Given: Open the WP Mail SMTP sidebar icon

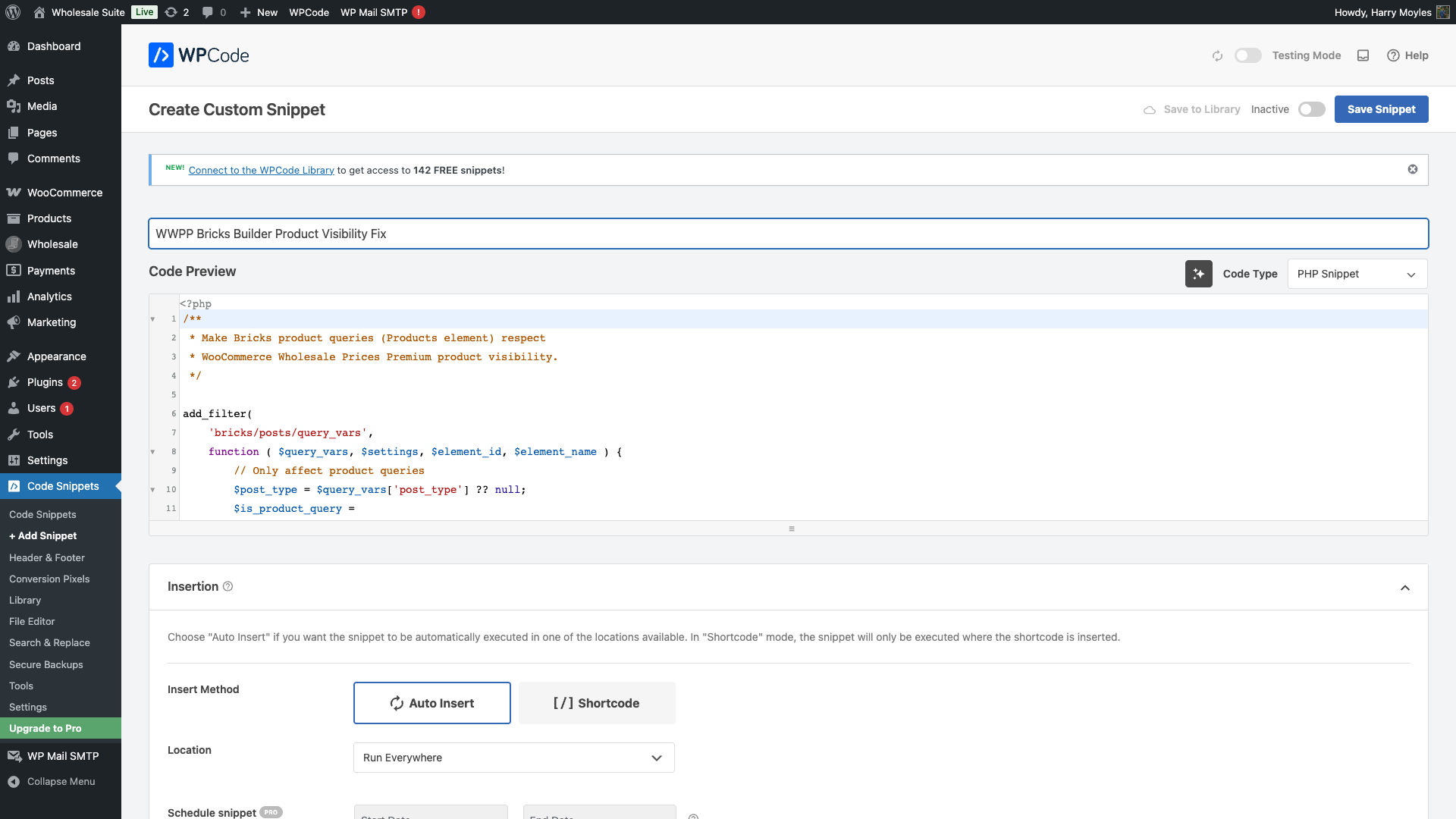Looking at the screenshot, I should (x=14, y=756).
